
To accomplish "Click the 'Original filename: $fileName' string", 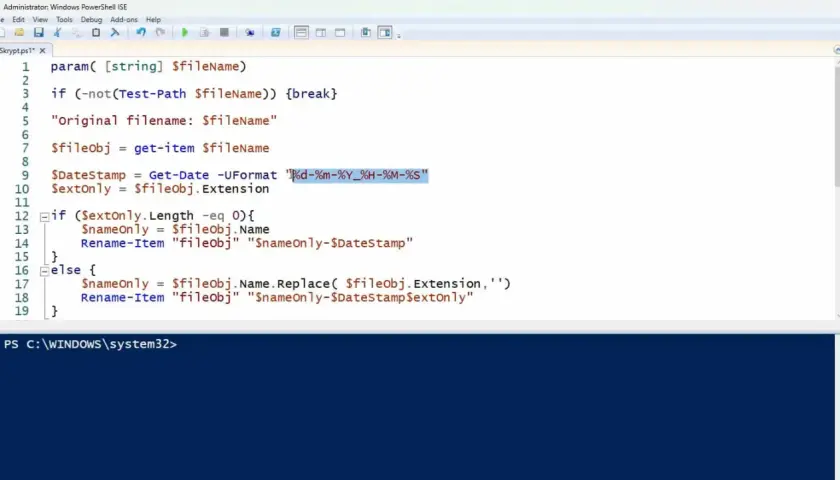I will coord(164,121).
